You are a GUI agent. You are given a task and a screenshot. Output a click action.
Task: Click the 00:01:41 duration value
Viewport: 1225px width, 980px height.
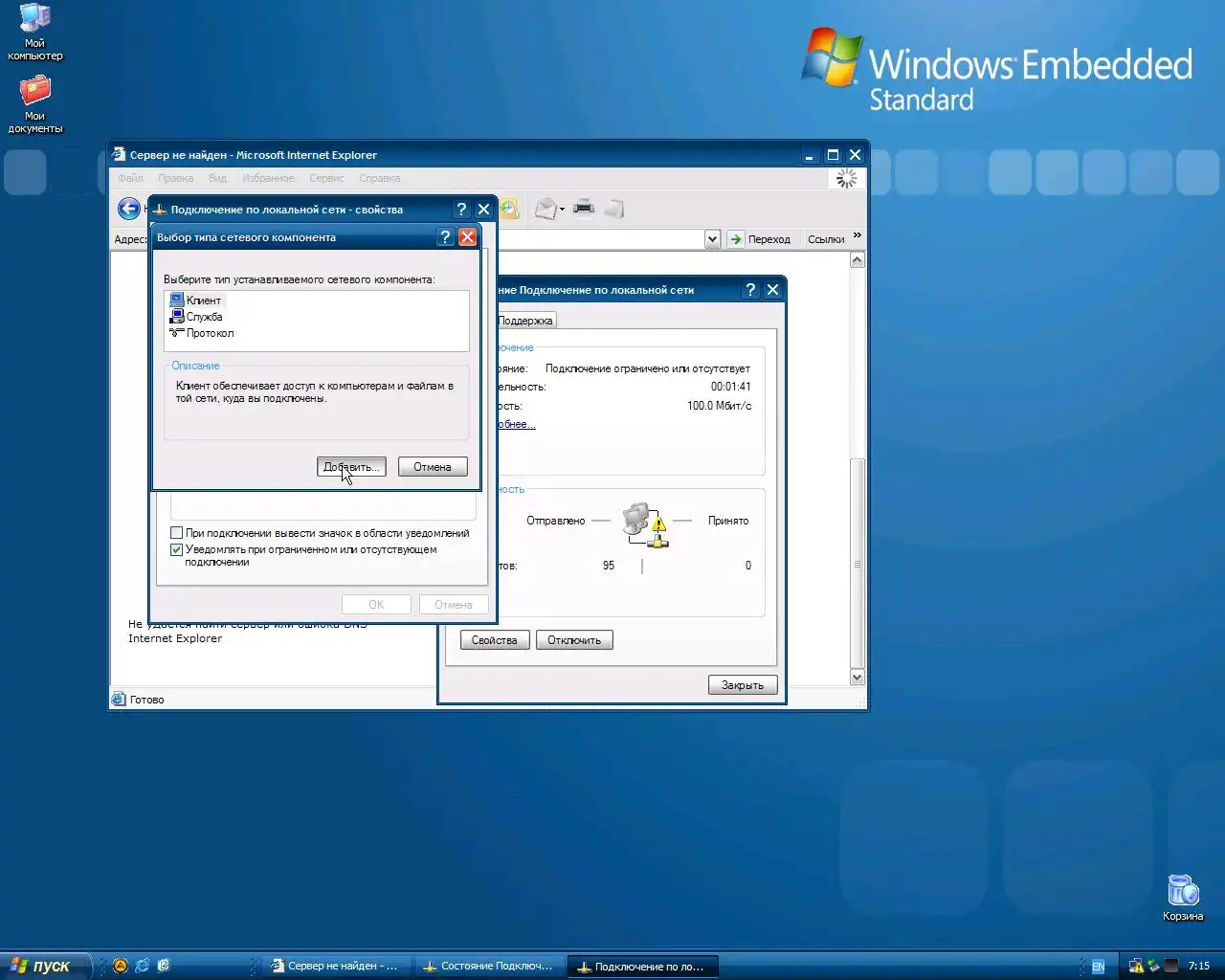tap(731, 387)
